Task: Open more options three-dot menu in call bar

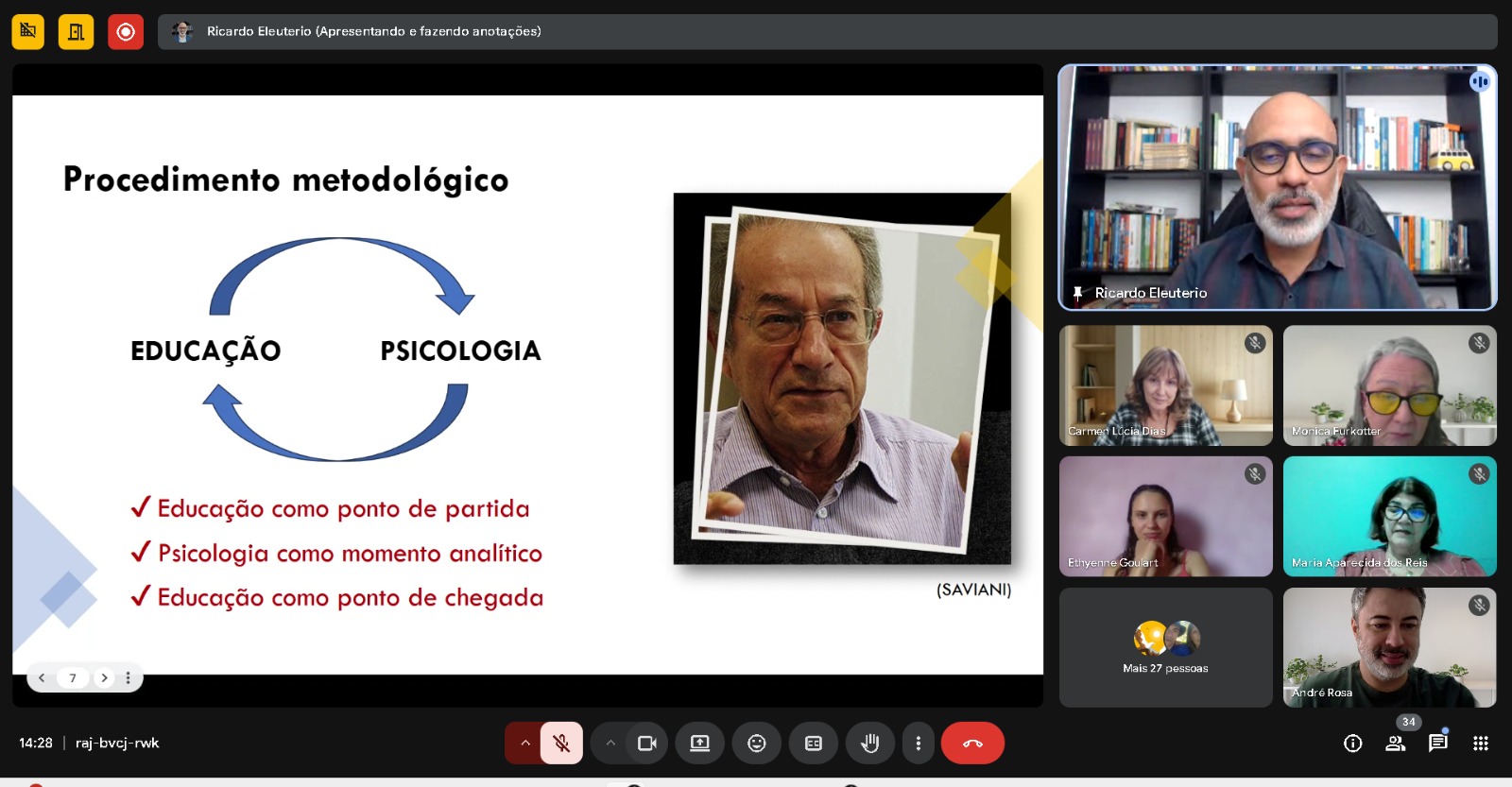Action: coord(918,744)
